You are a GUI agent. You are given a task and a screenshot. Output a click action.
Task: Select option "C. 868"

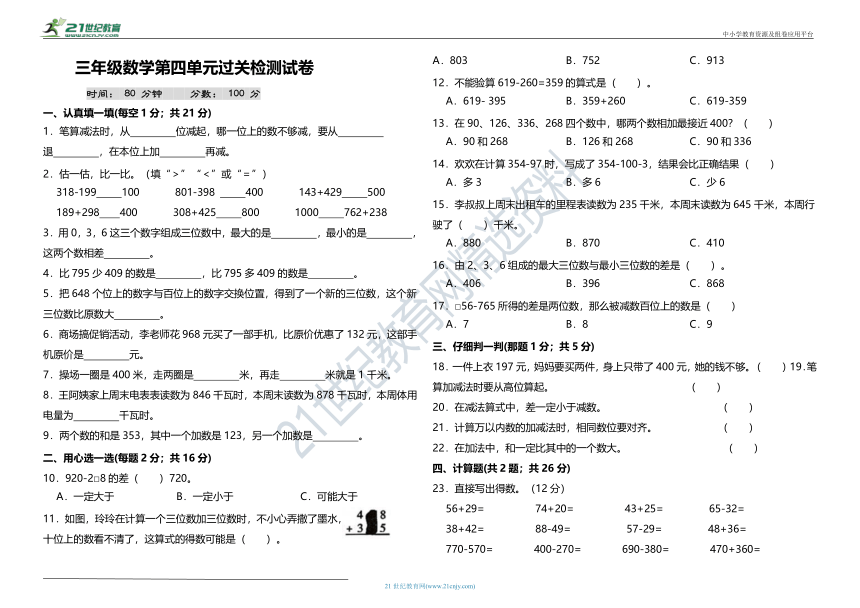(707, 283)
